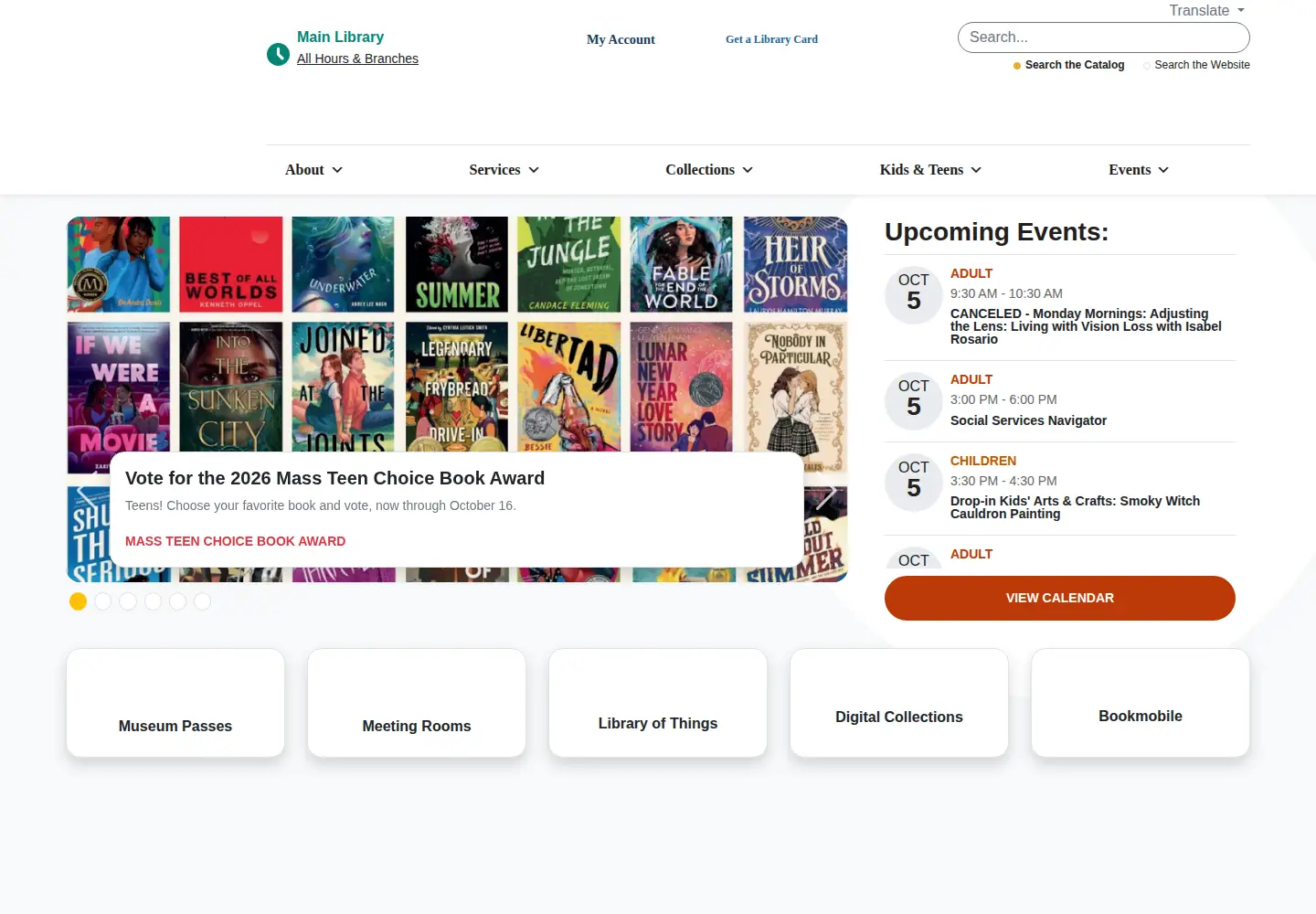Click the 9:30 AM - 10:30 AM event time
Viewport: 1316px width, 914px height.
tap(1006, 293)
